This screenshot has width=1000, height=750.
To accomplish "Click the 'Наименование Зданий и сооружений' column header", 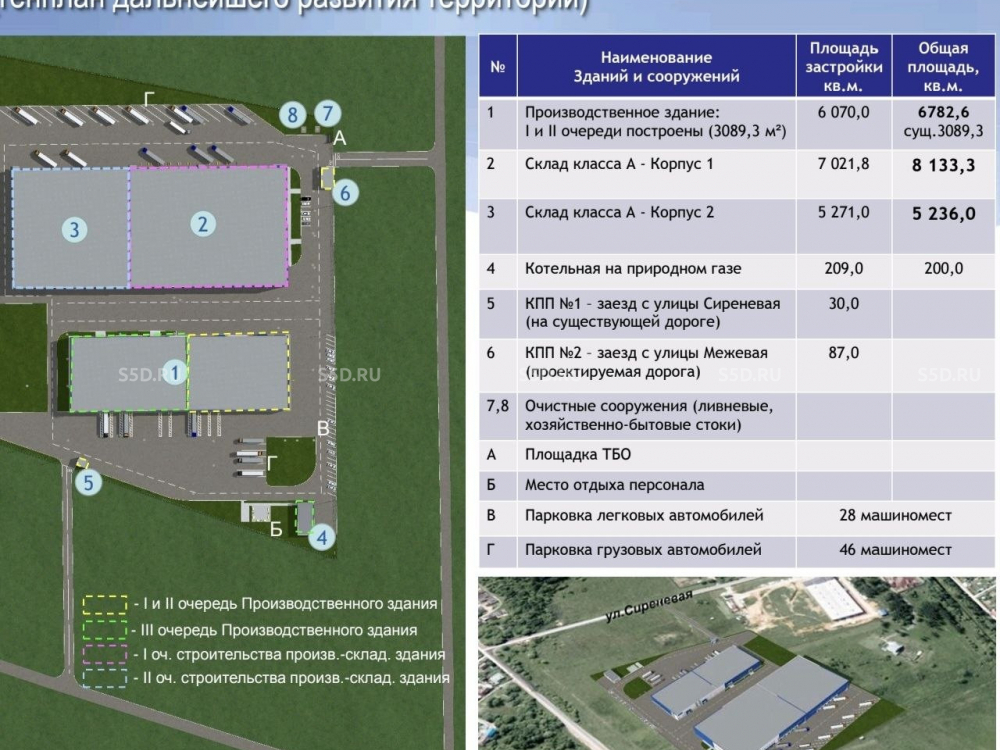I will (656, 67).
